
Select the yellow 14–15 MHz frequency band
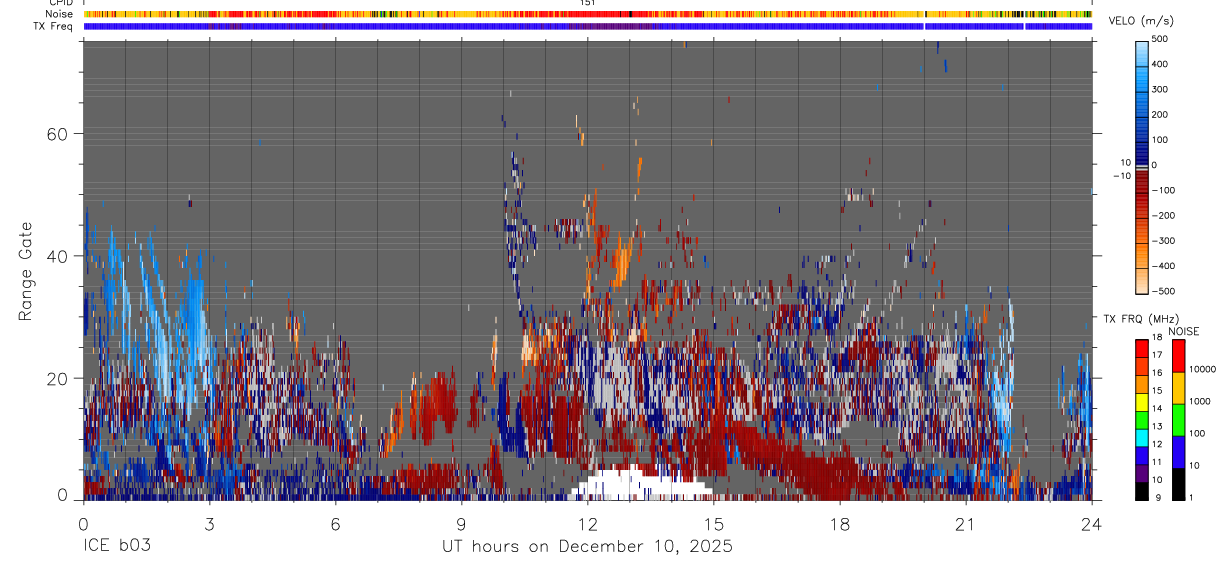point(1141,402)
